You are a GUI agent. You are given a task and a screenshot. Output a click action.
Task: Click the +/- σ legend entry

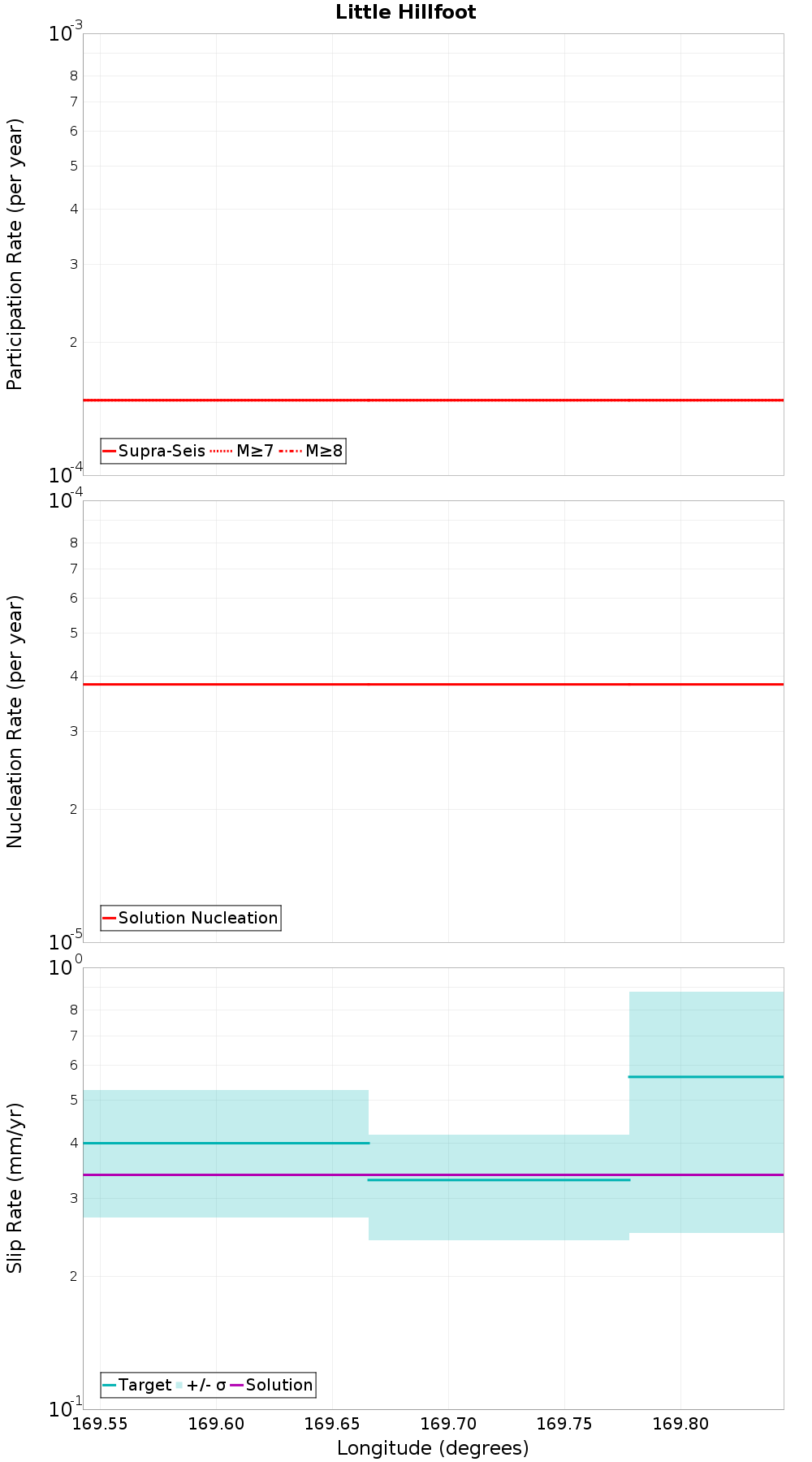pyautogui.click(x=201, y=1385)
